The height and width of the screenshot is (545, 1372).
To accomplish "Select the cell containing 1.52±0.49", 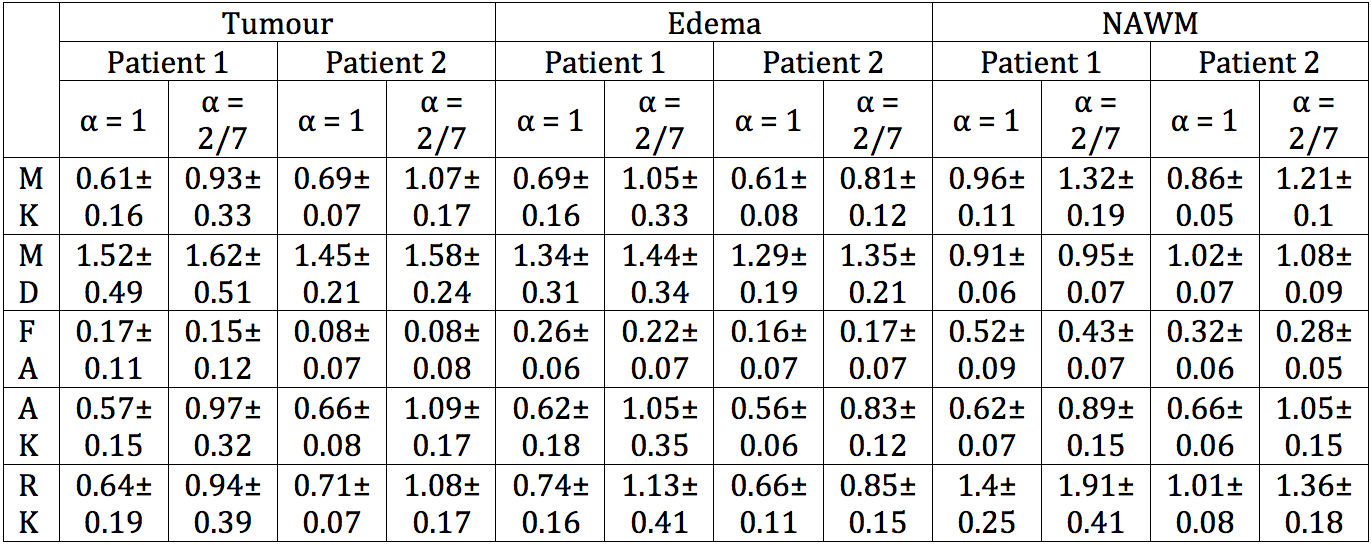I will point(113,274).
